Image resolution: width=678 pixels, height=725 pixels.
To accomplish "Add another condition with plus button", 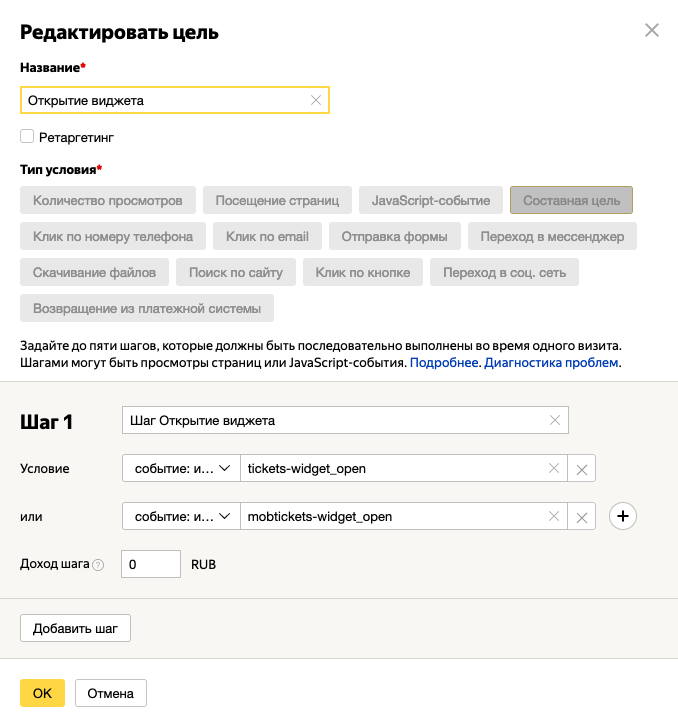I will click(x=623, y=516).
